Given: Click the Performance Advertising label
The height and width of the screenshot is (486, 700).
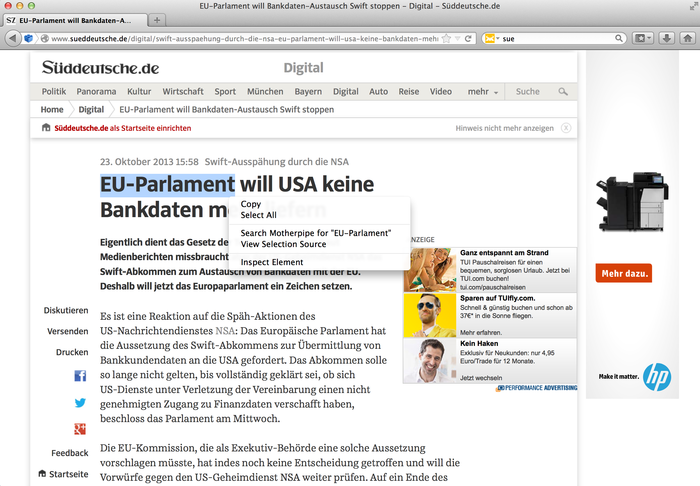Looking at the screenshot, I should 537,388.
